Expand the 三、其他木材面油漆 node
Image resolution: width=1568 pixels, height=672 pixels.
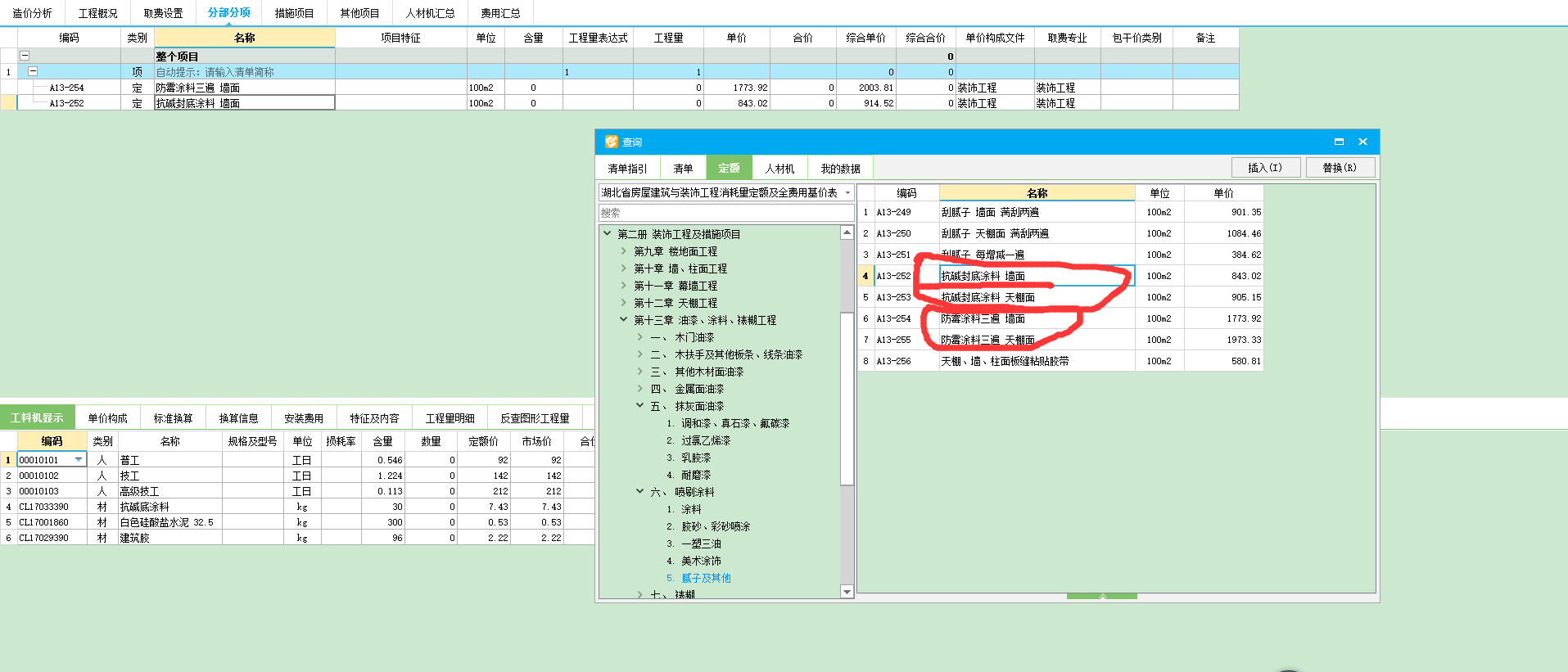tap(640, 371)
